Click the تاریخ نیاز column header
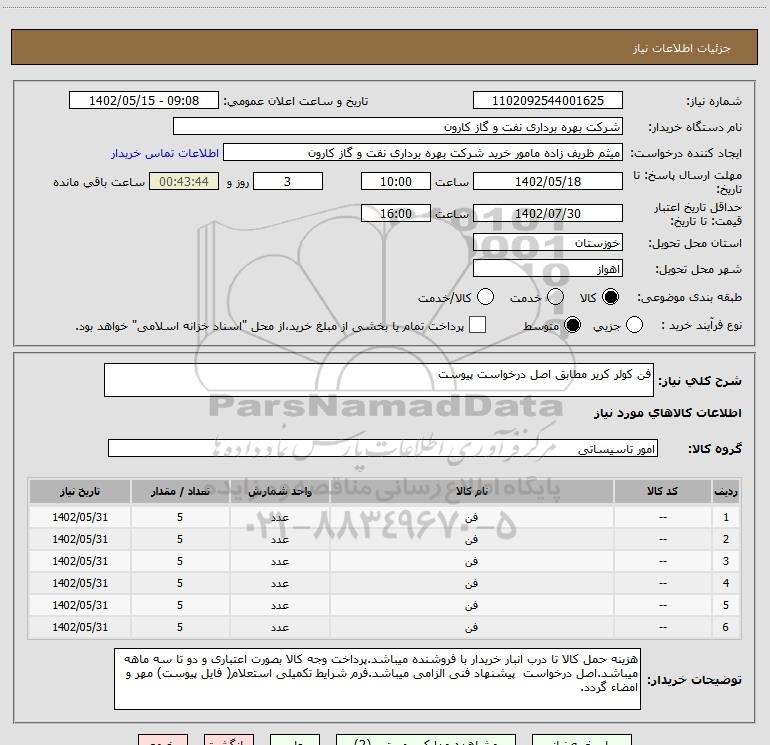 click(x=80, y=491)
